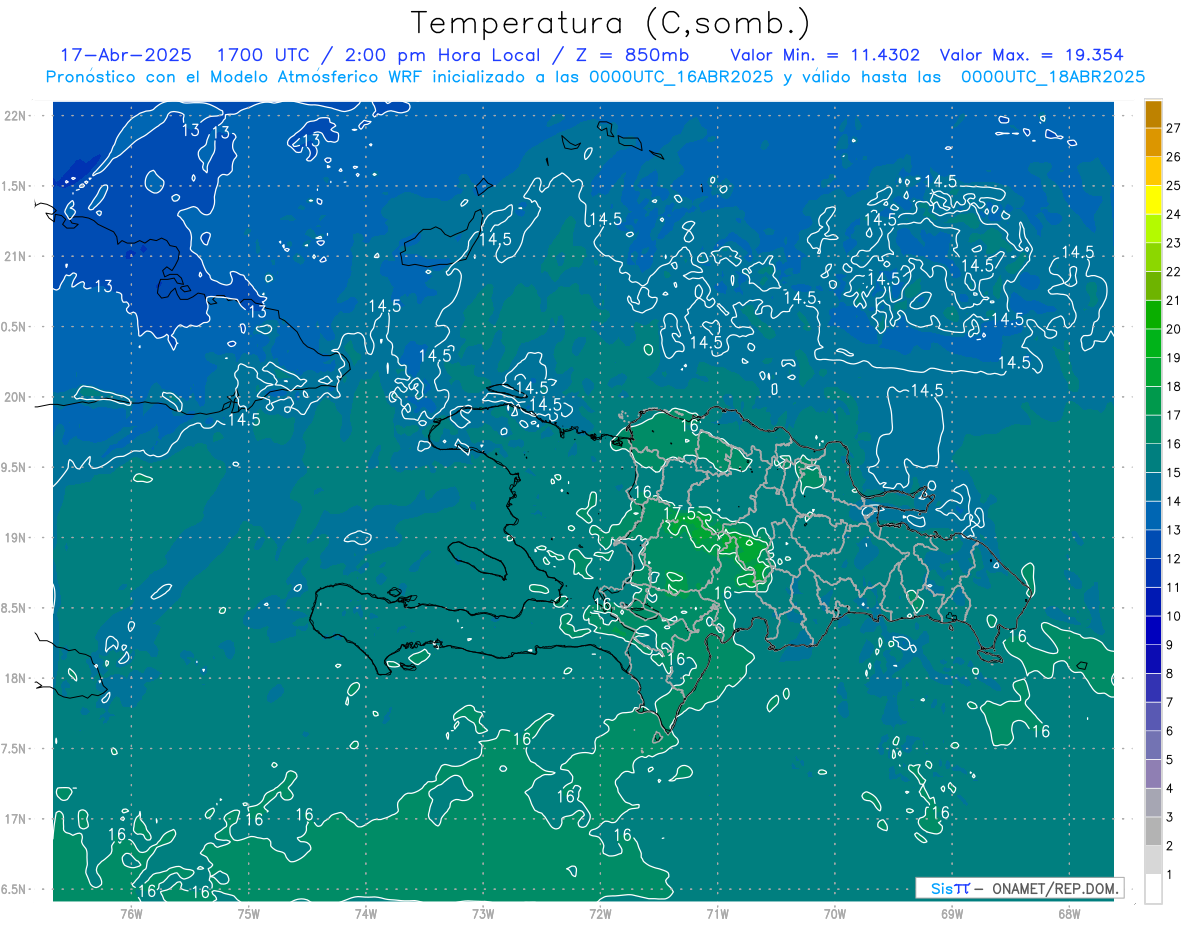
Task: Click color scale label "12"
Action: click(1173, 559)
